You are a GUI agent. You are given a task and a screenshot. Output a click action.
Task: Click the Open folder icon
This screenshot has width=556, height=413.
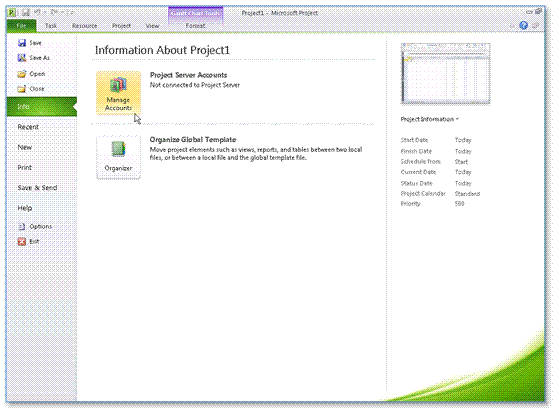[x=22, y=74]
